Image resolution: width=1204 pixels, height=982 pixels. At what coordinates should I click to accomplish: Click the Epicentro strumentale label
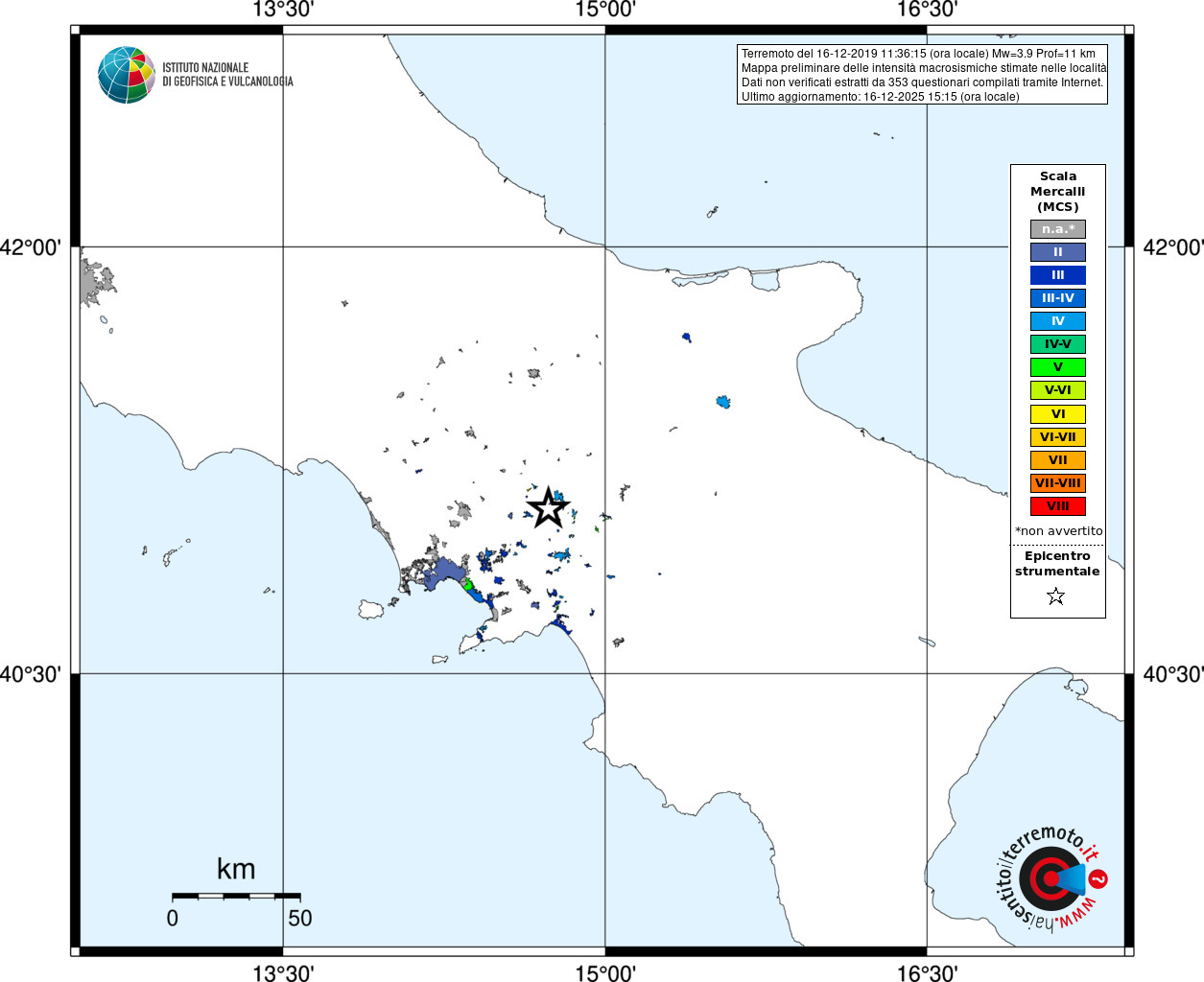(1057, 564)
